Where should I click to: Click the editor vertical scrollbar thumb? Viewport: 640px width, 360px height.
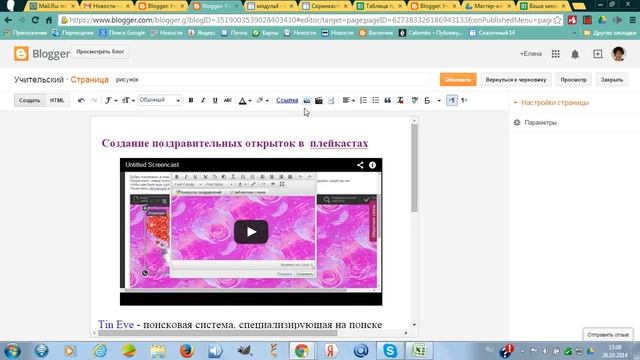[414, 167]
